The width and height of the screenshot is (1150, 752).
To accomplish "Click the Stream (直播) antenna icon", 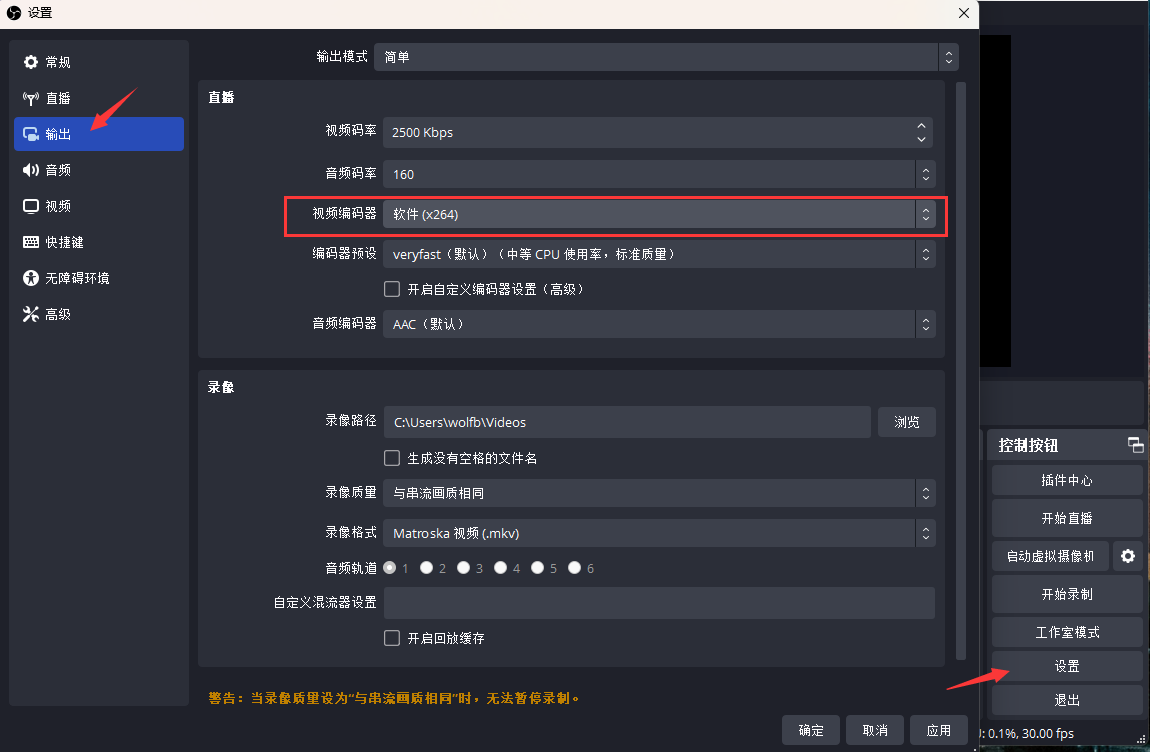I will [31, 98].
